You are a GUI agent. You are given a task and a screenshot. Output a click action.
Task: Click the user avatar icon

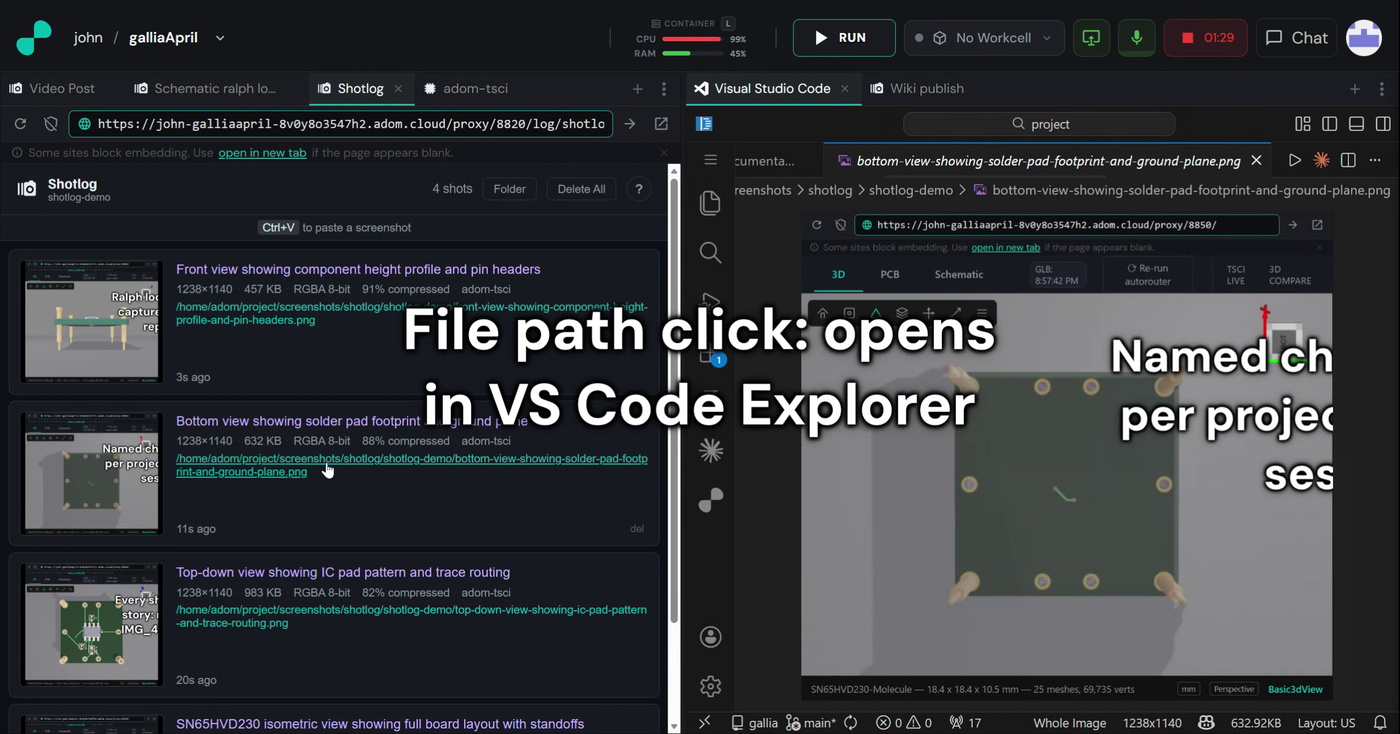[1364, 37]
